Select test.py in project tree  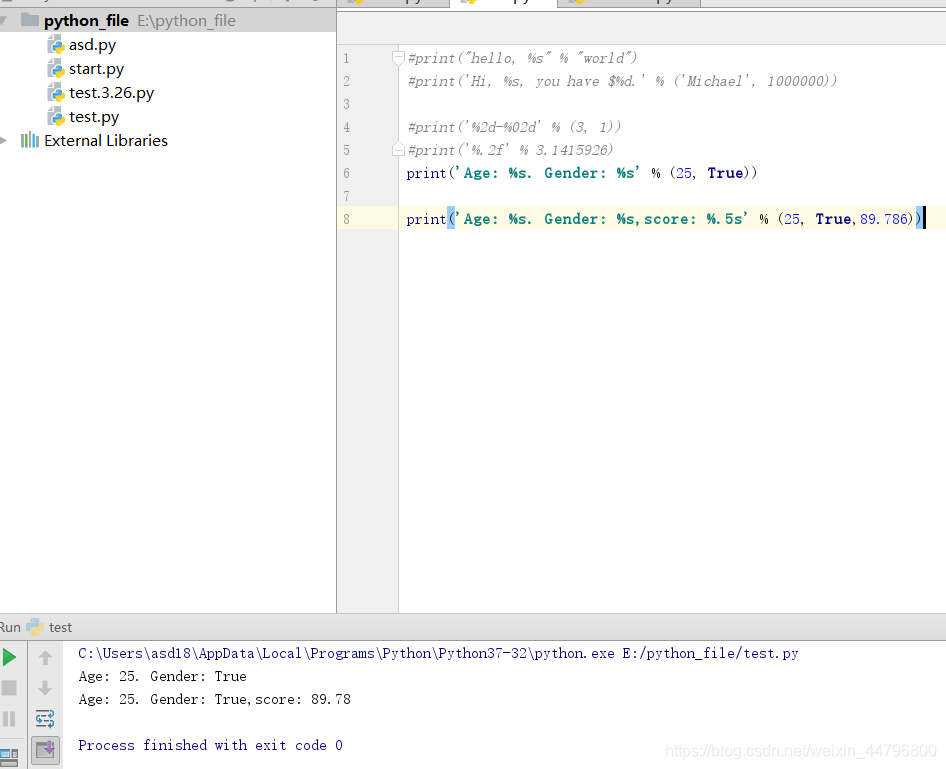pos(94,116)
